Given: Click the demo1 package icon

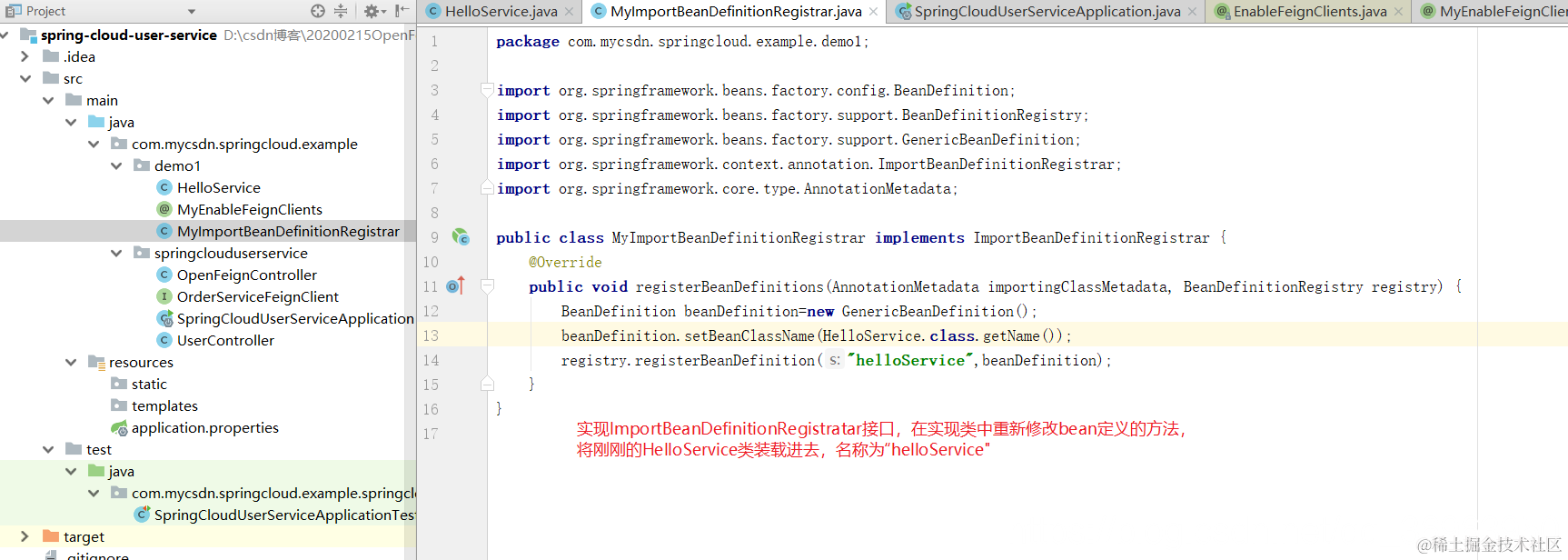Looking at the screenshot, I should pyautogui.click(x=142, y=165).
